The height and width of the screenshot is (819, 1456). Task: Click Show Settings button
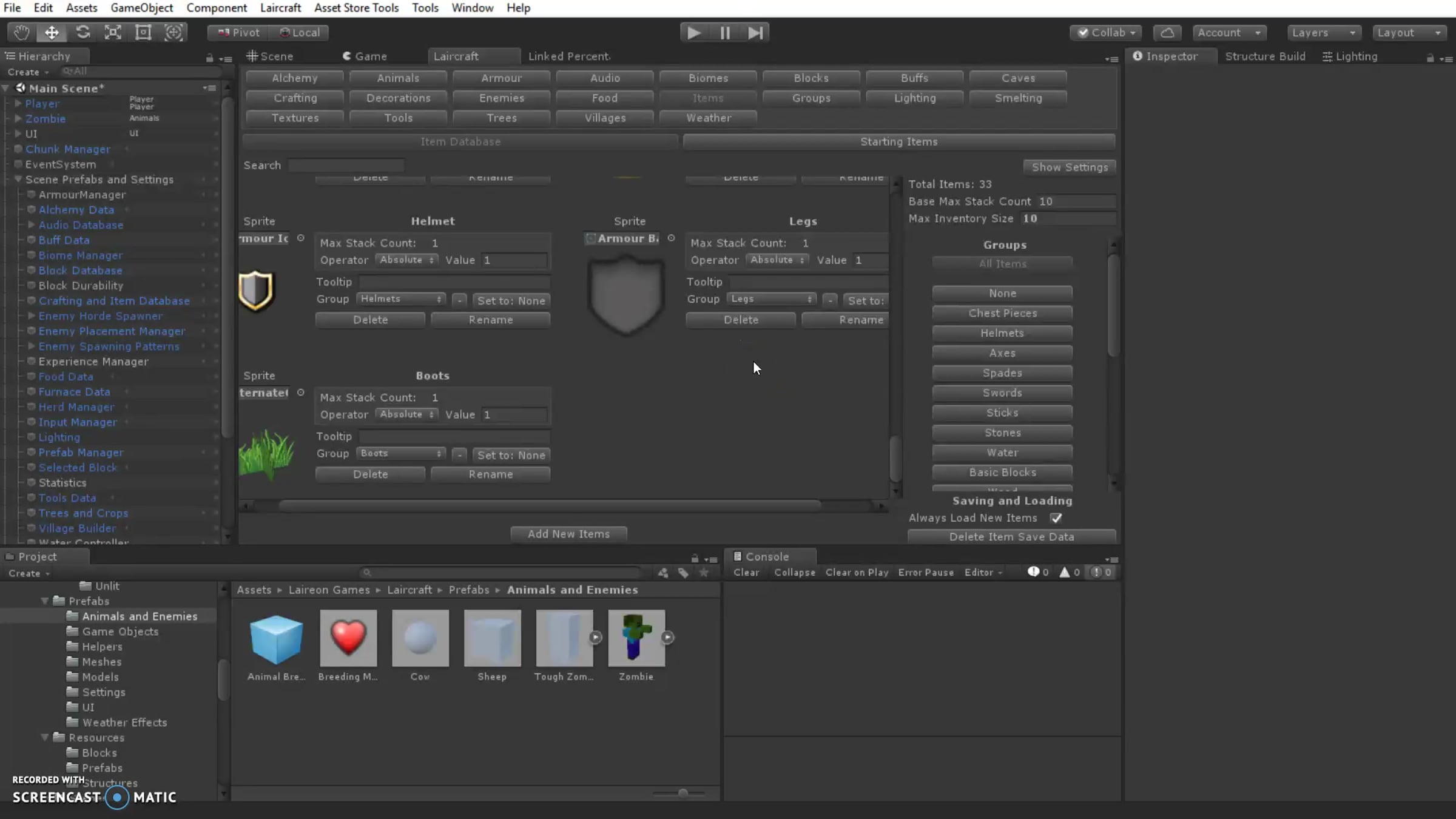(x=1070, y=167)
